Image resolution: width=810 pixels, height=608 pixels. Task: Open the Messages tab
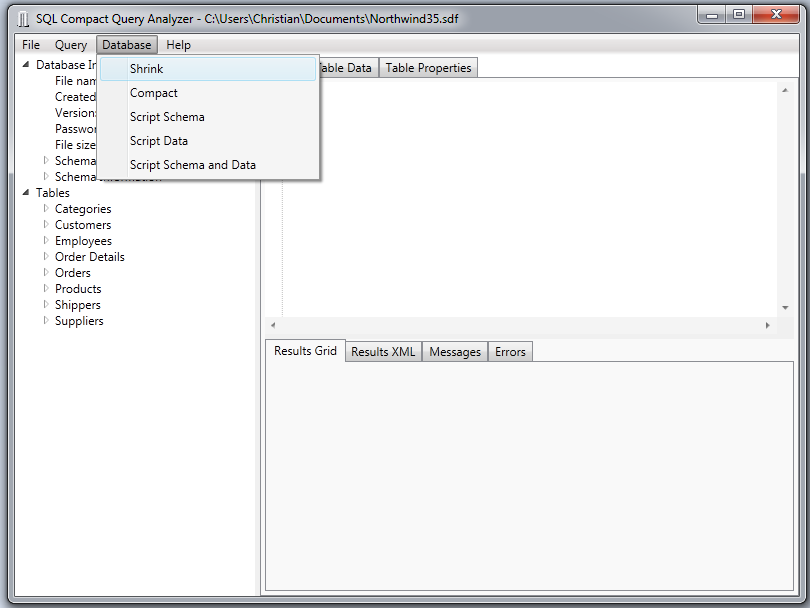(x=455, y=352)
